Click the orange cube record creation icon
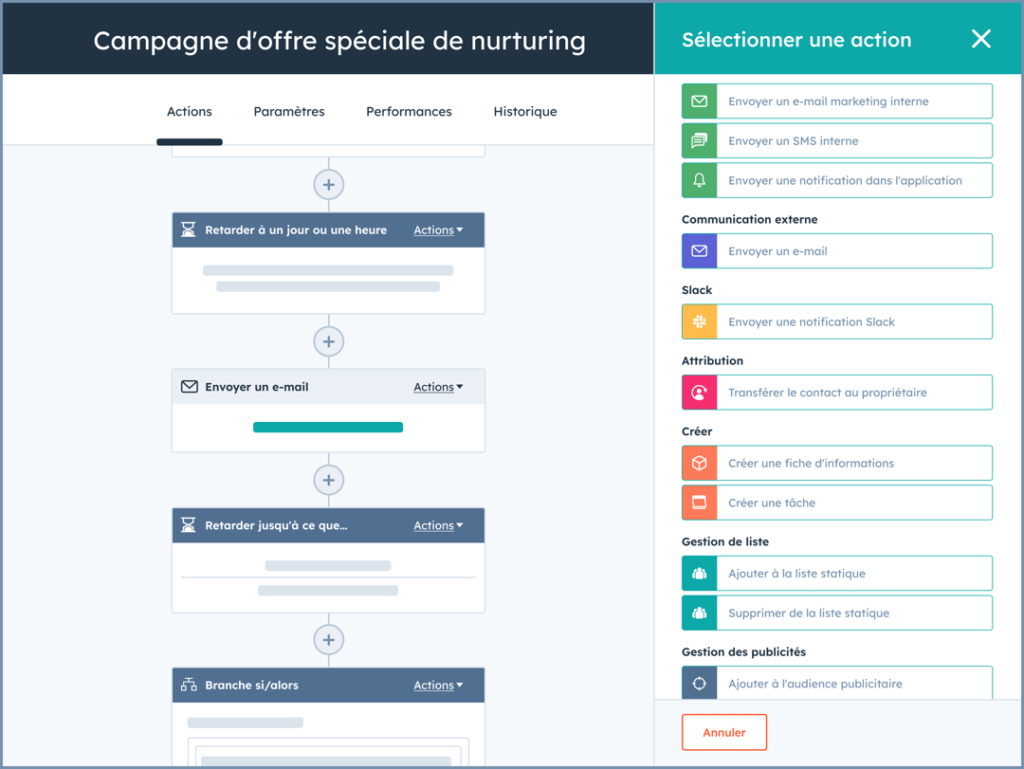Viewport: 1024px width, 769px height. (x=699, y=463)
